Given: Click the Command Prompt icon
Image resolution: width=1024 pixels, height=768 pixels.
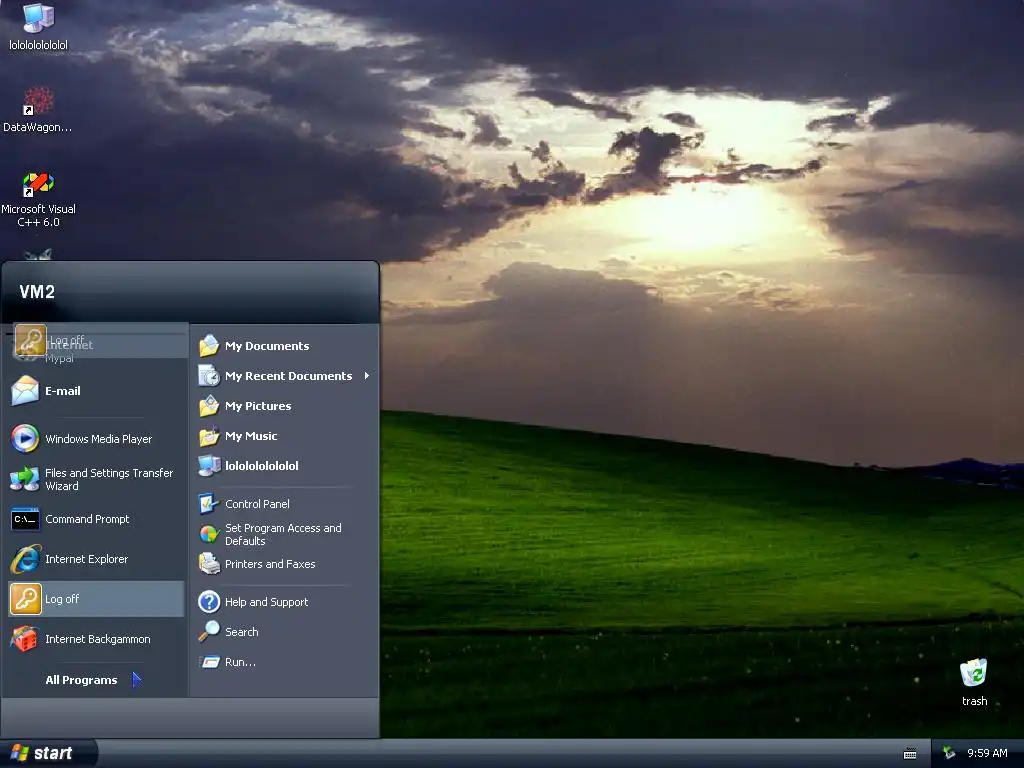Looking at the screenshot, I should pyautogui.click(x=25, y=519).
